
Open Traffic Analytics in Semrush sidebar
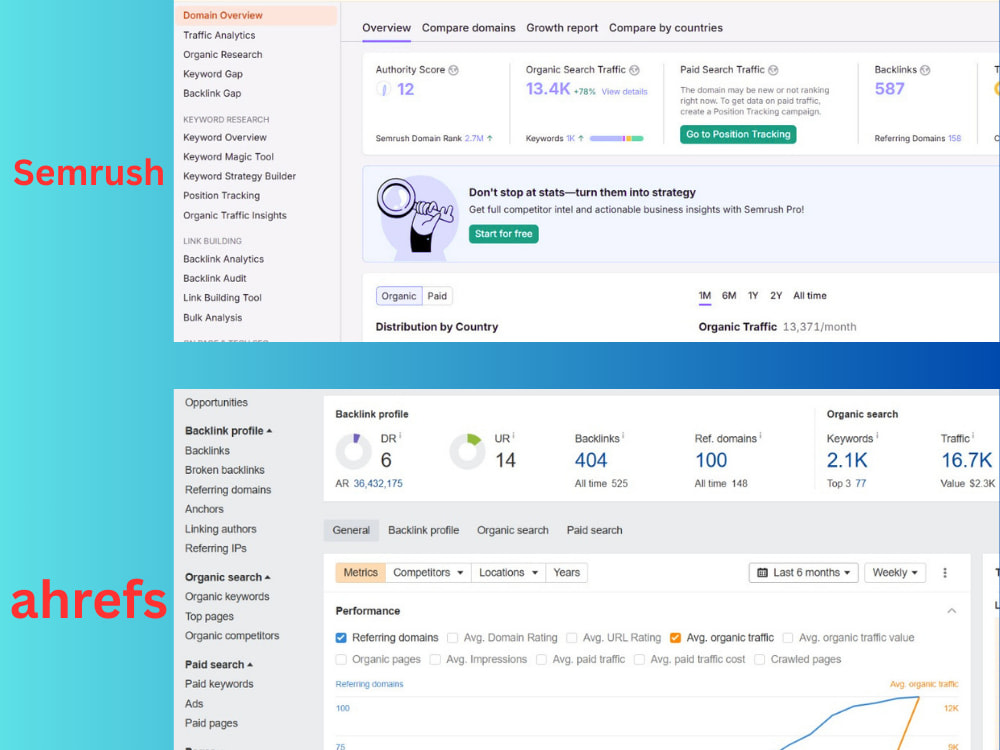(x=219, y=35)
